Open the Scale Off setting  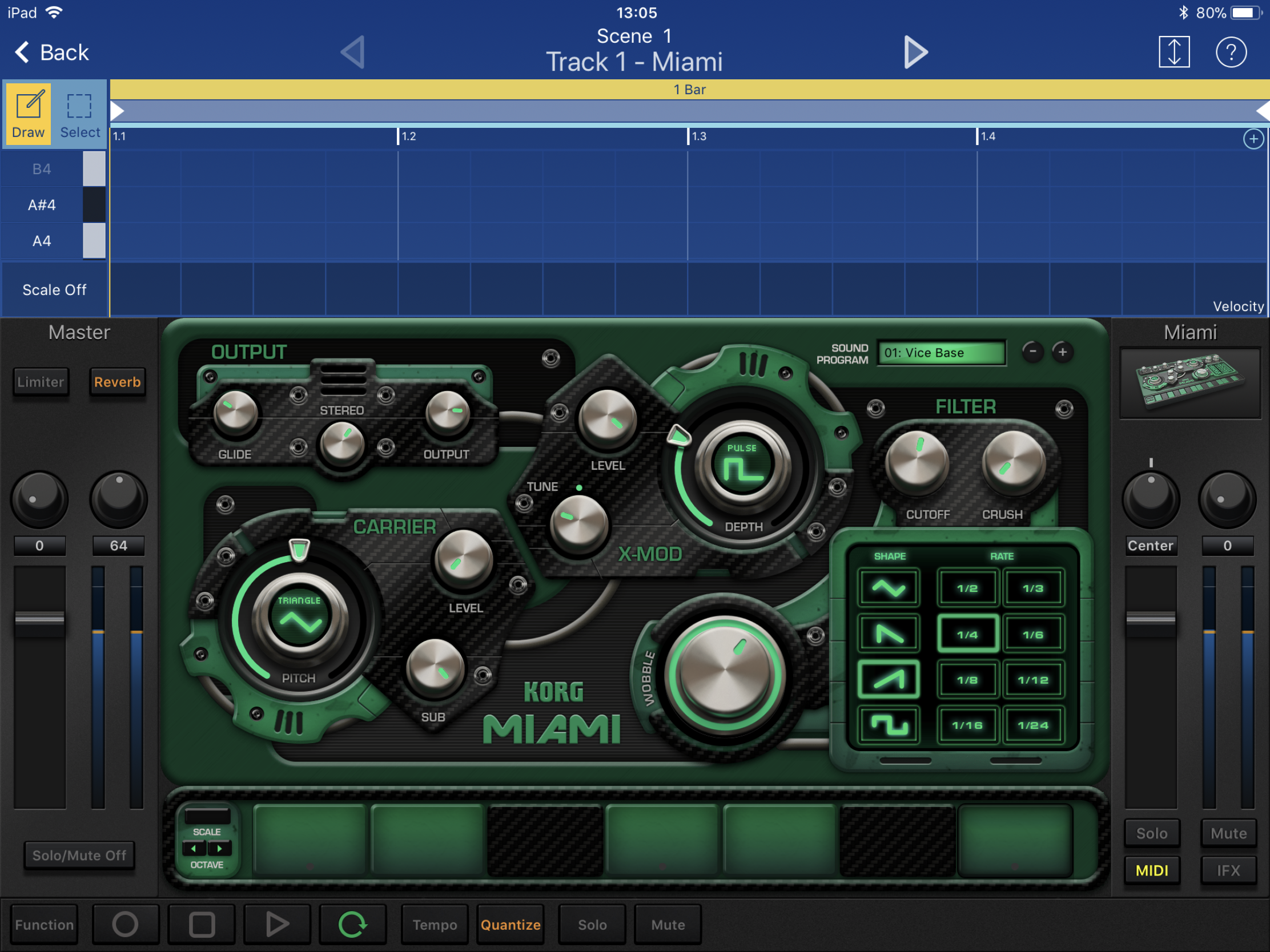[55, 290]
